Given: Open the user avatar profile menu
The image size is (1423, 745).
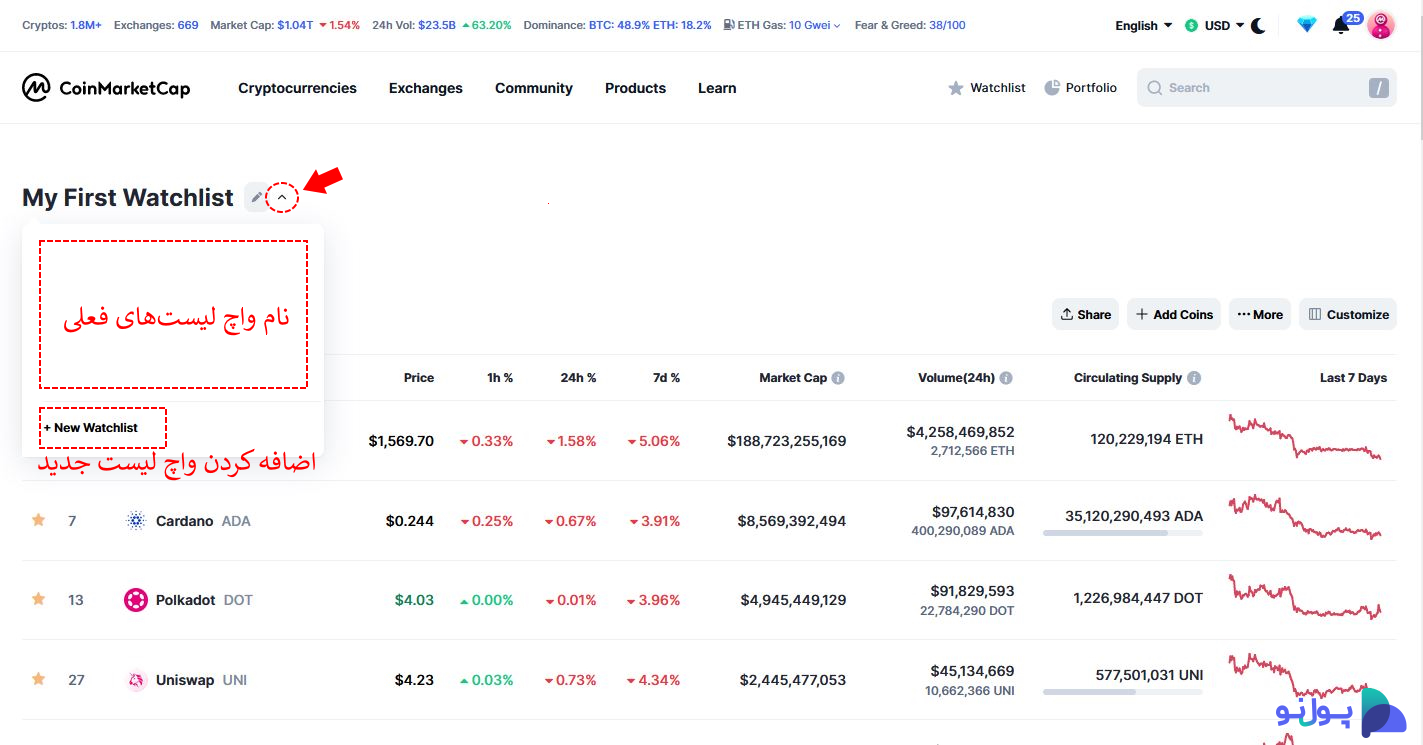Looking at the screenshot, I should (1381, 25).
